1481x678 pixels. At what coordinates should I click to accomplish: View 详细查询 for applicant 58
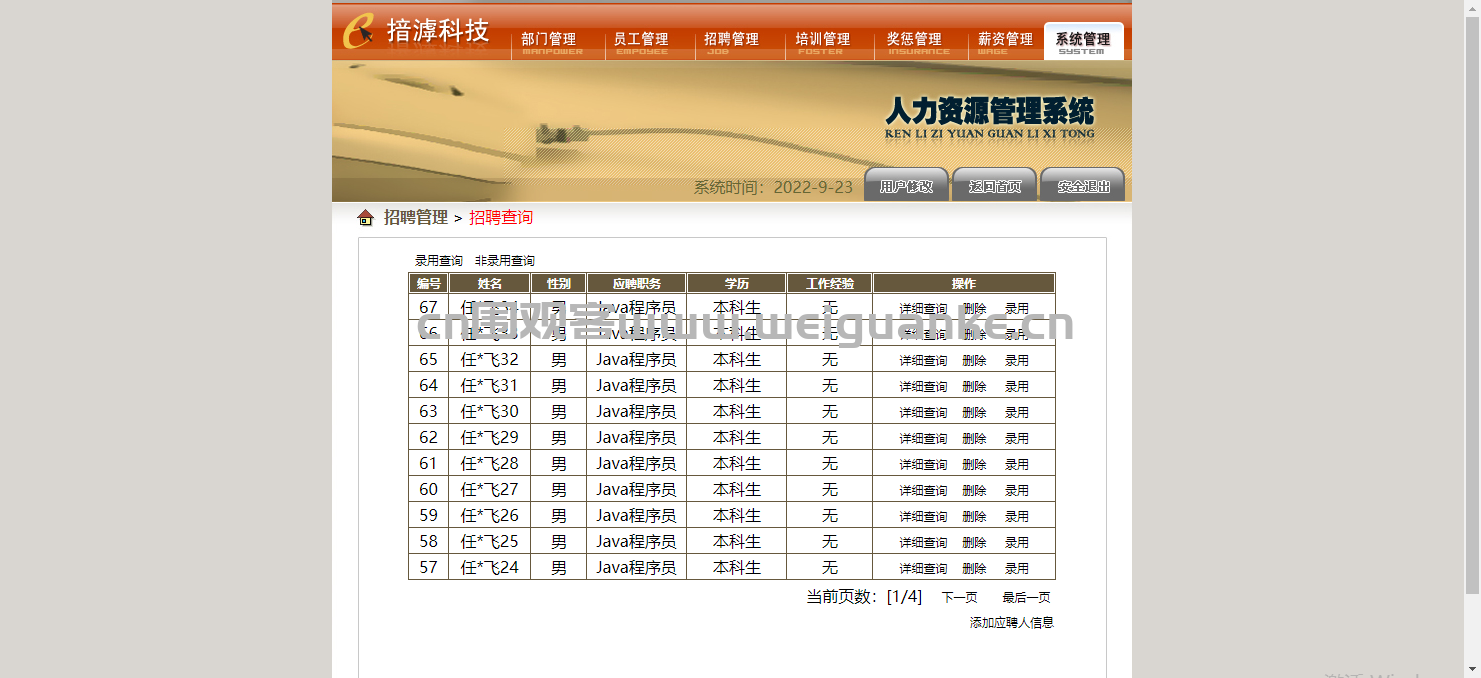[923, 543]
